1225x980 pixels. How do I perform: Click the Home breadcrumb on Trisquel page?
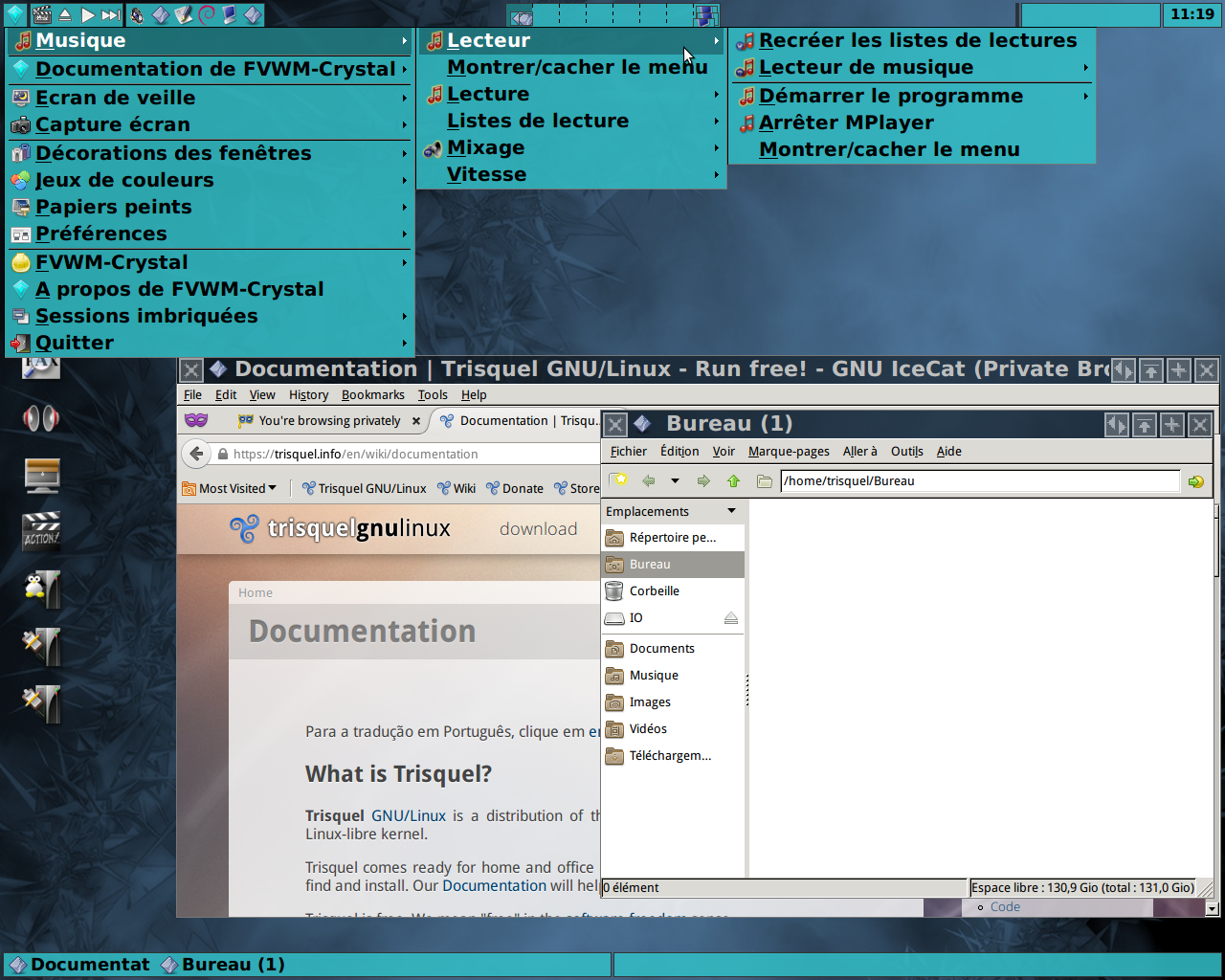point(256,592)
